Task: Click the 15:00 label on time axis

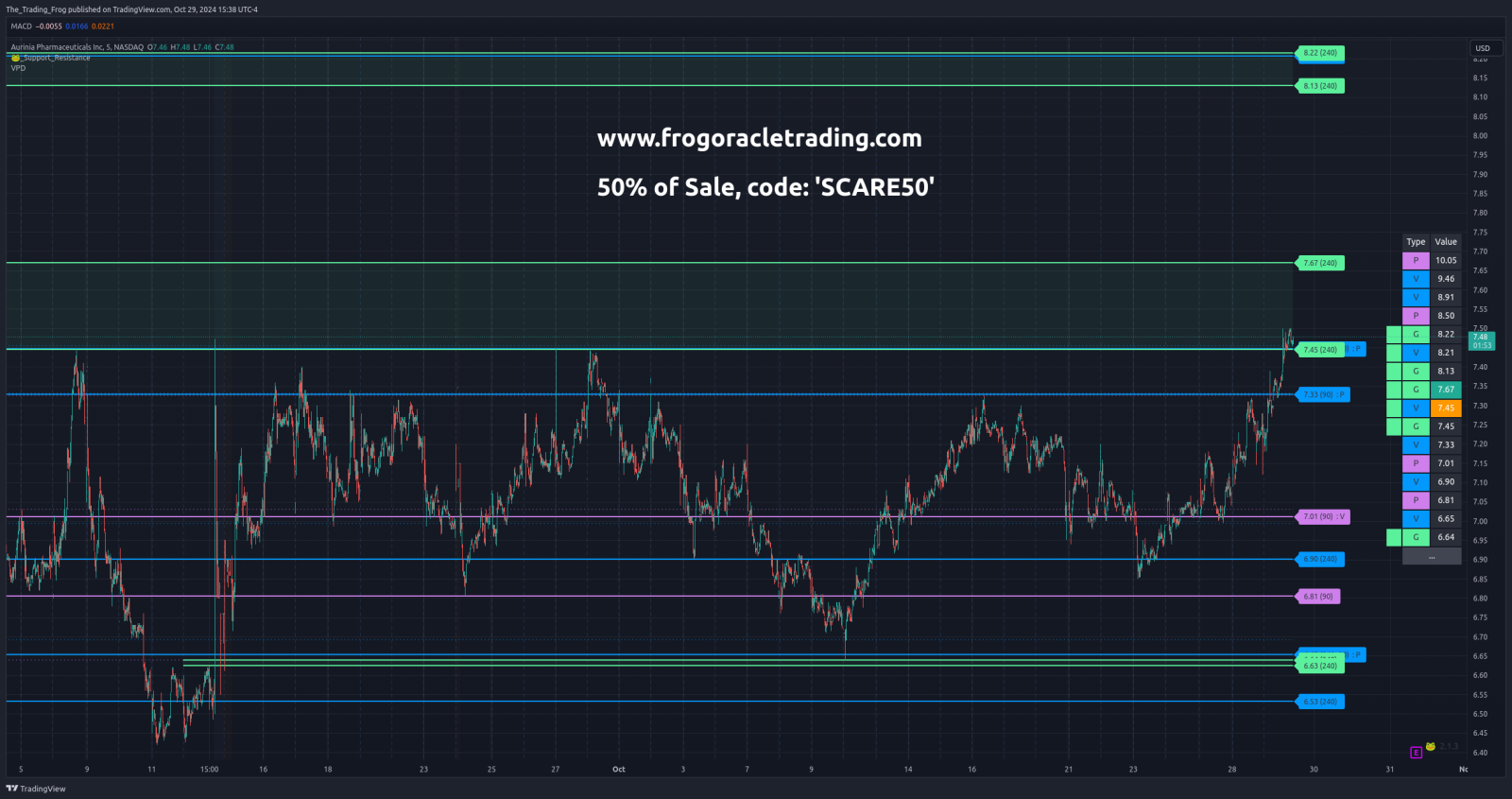Action: (x=209, y=770)
